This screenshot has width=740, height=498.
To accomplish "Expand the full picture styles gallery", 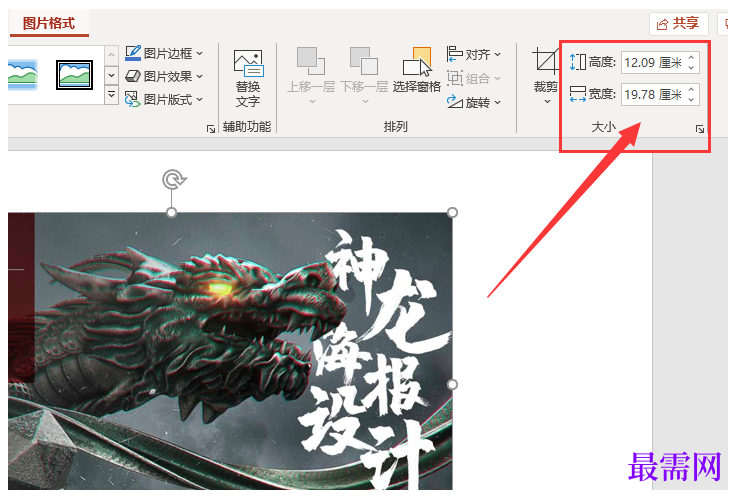I will (x=111, y=94).
